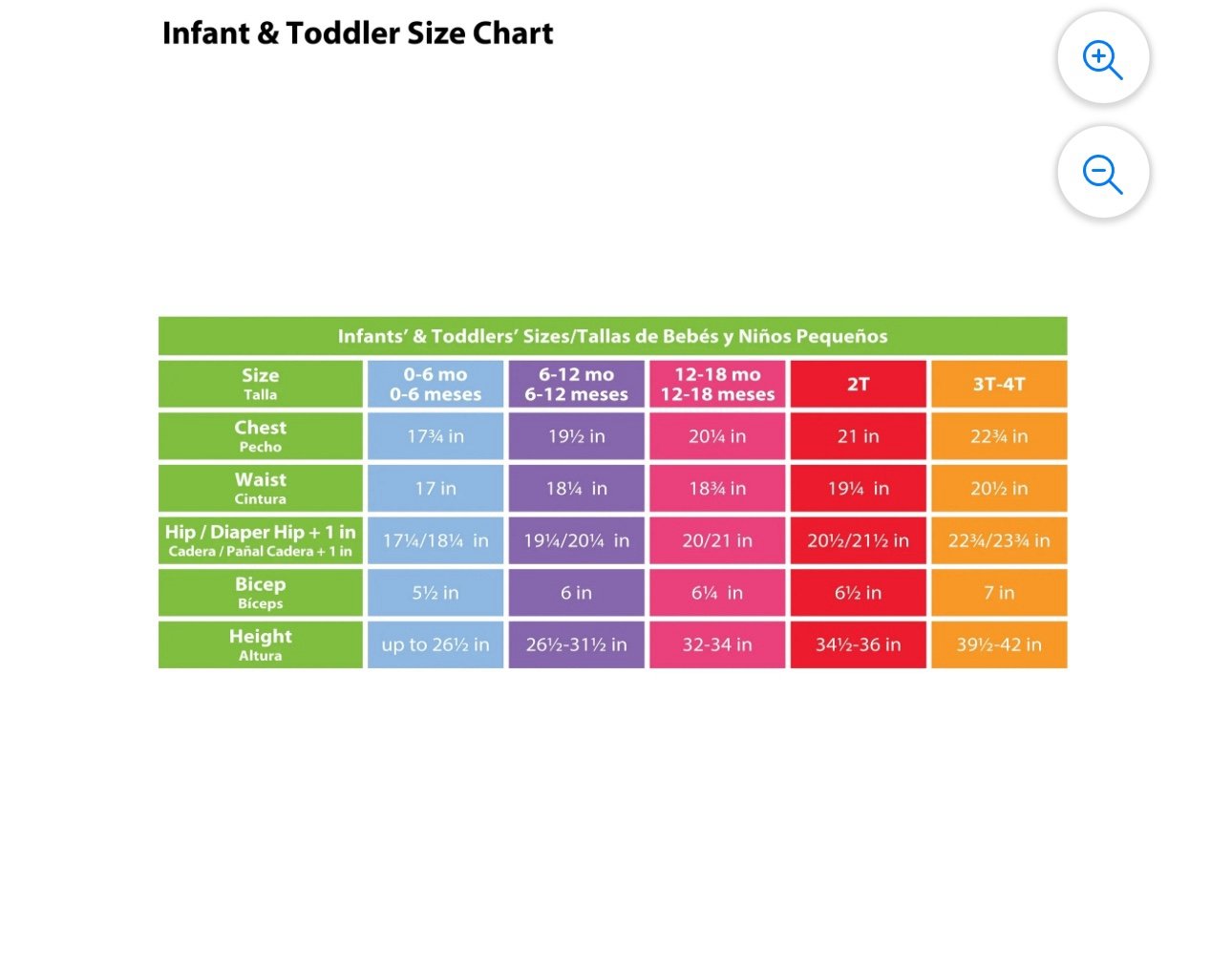Image resolution: width=1232 pixels, height=969 pixels.
Task: Click the orange 3T-4T size header
Action: coord(999,384)
